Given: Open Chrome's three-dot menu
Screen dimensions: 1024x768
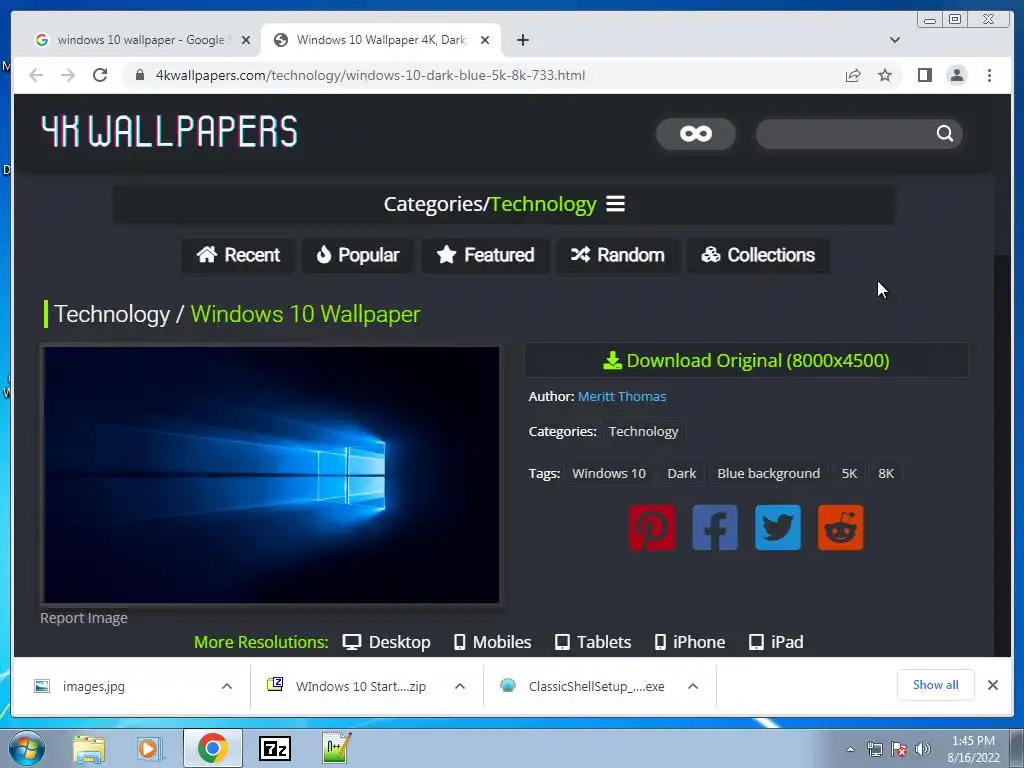Looking at the screenshot, I should [989, 75].
